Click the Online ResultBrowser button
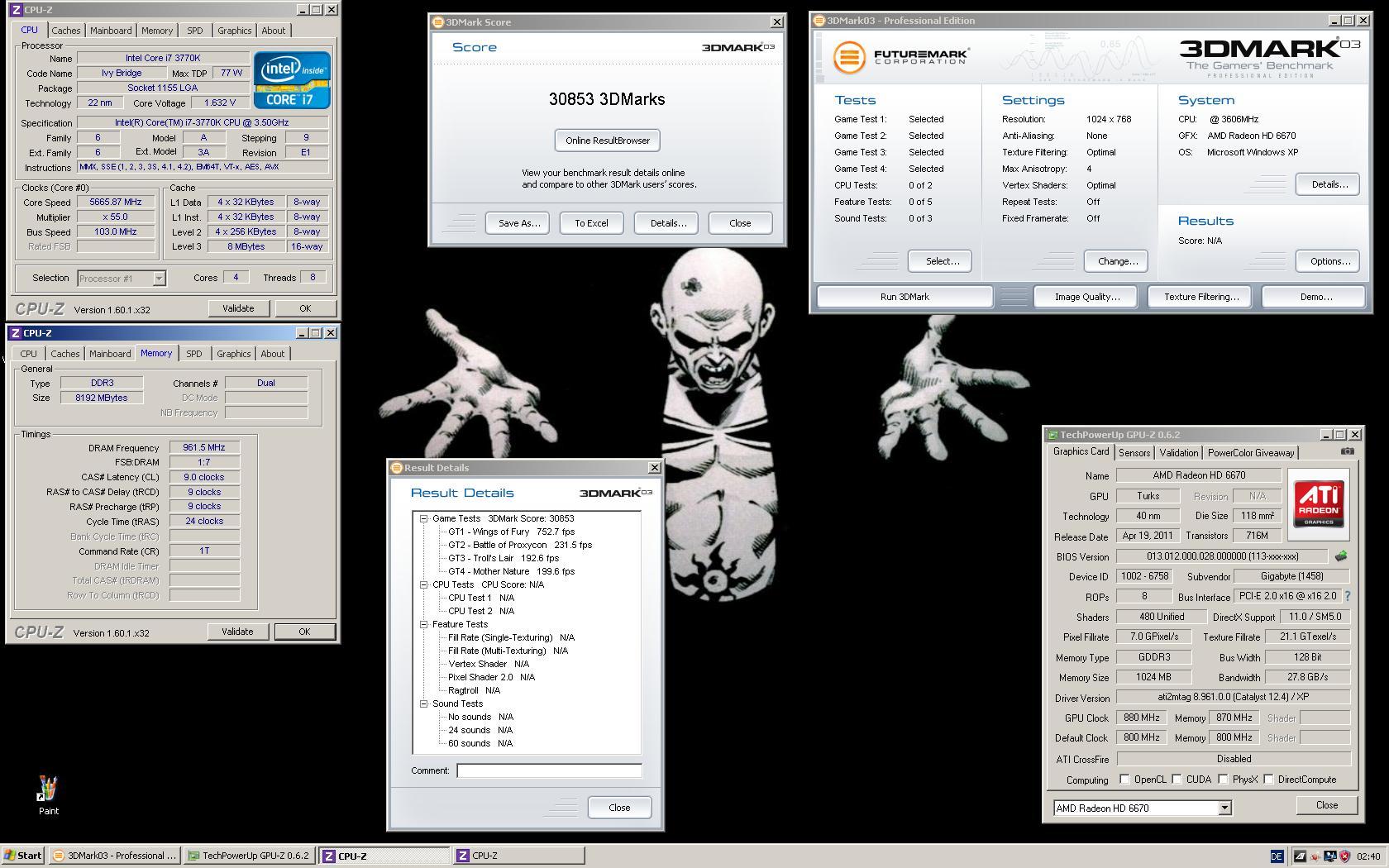 coord(607,141)
